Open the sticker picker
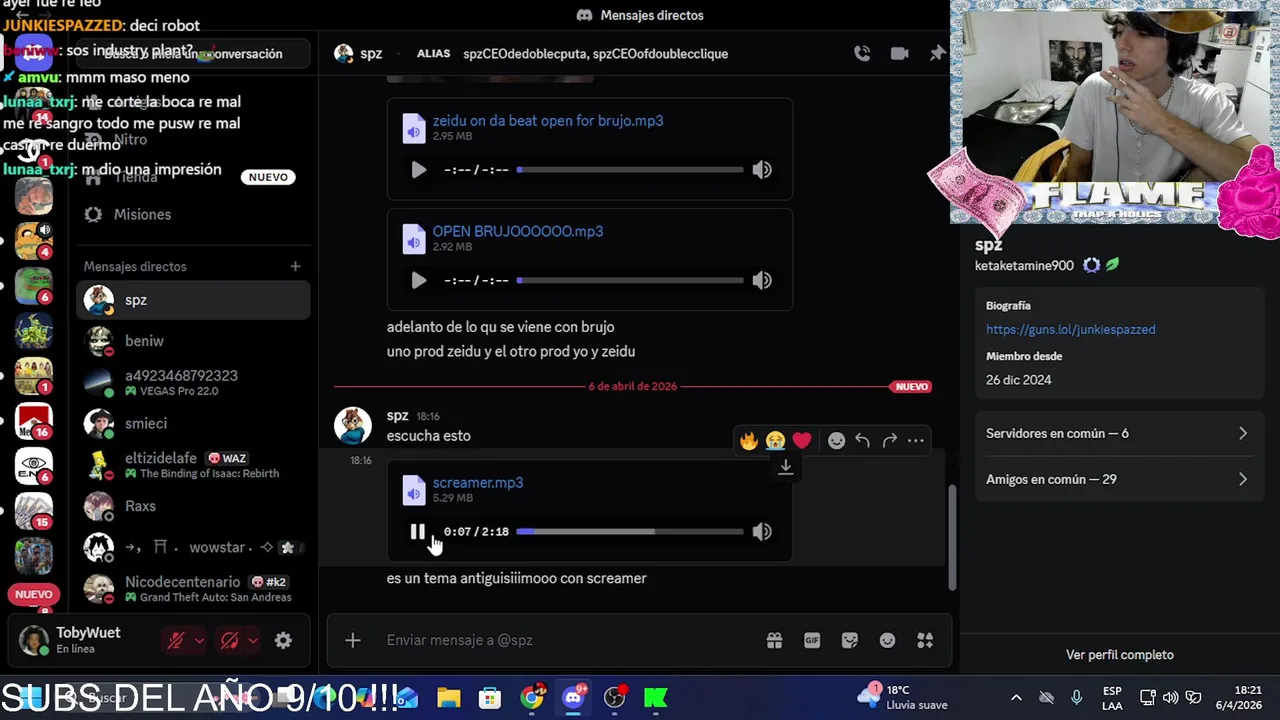Screen dimensions: 1280x720 click(x=850, y=641)
